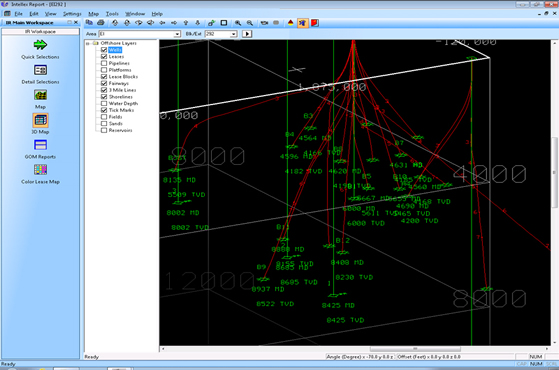The width and height of the screenshot is (559, 370).
Task: Open the Window menu
Action: (135, 14)
